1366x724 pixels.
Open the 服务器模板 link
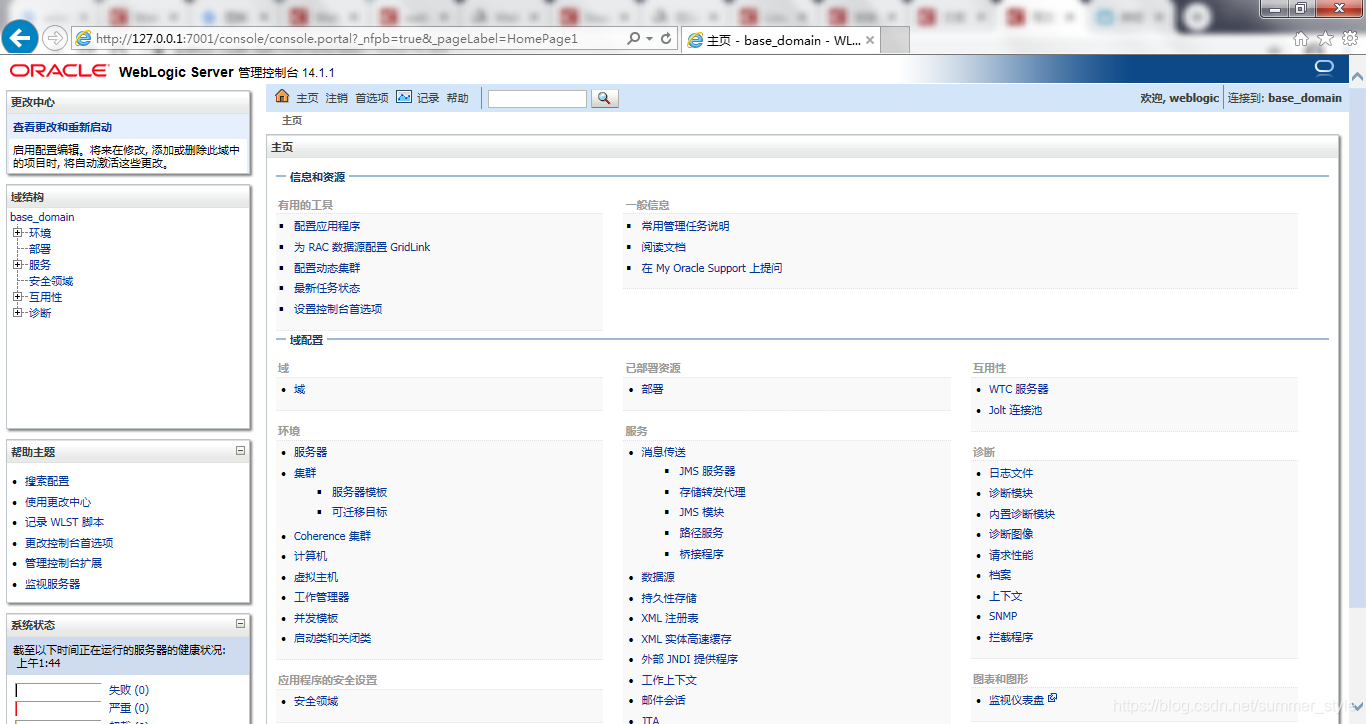359,492
